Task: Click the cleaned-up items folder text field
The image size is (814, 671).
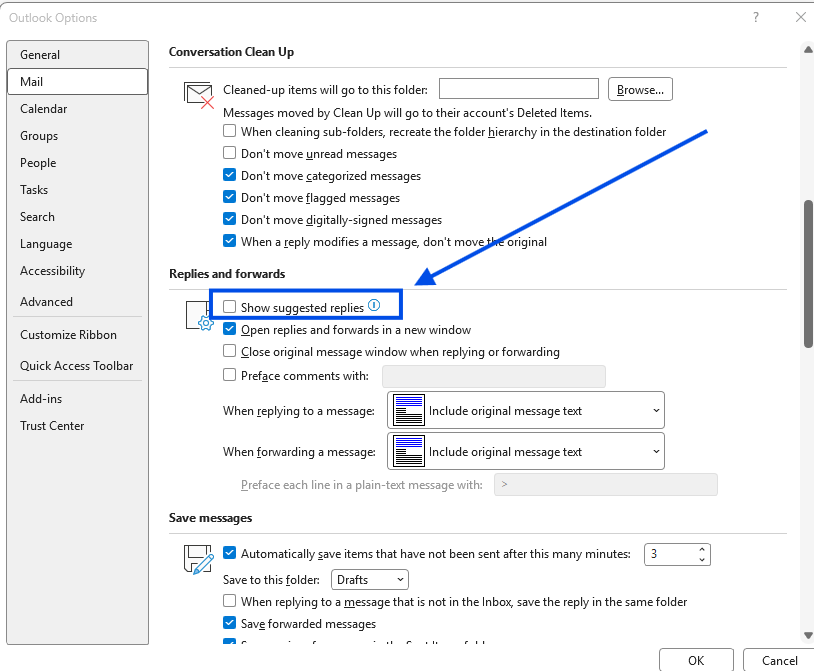Action: 519,89
